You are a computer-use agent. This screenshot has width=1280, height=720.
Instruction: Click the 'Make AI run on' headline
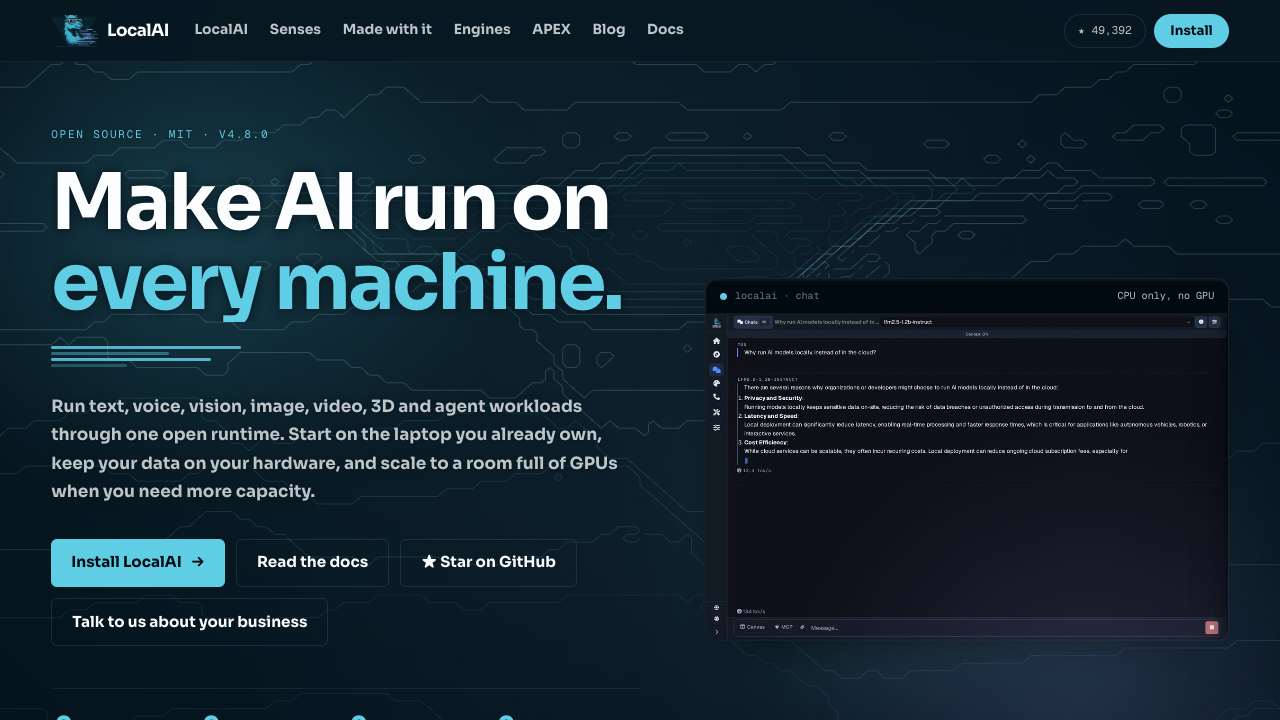click(331, 202)
